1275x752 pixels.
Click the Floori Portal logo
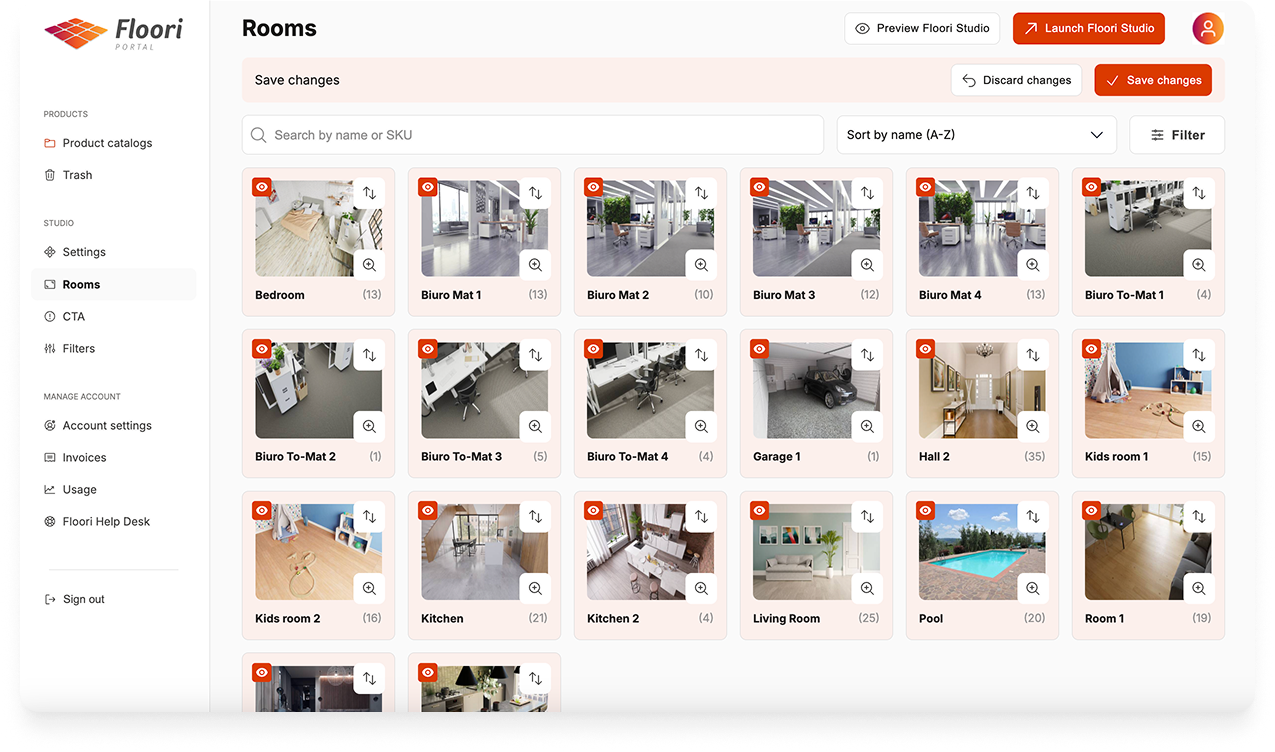coord(113,33)
